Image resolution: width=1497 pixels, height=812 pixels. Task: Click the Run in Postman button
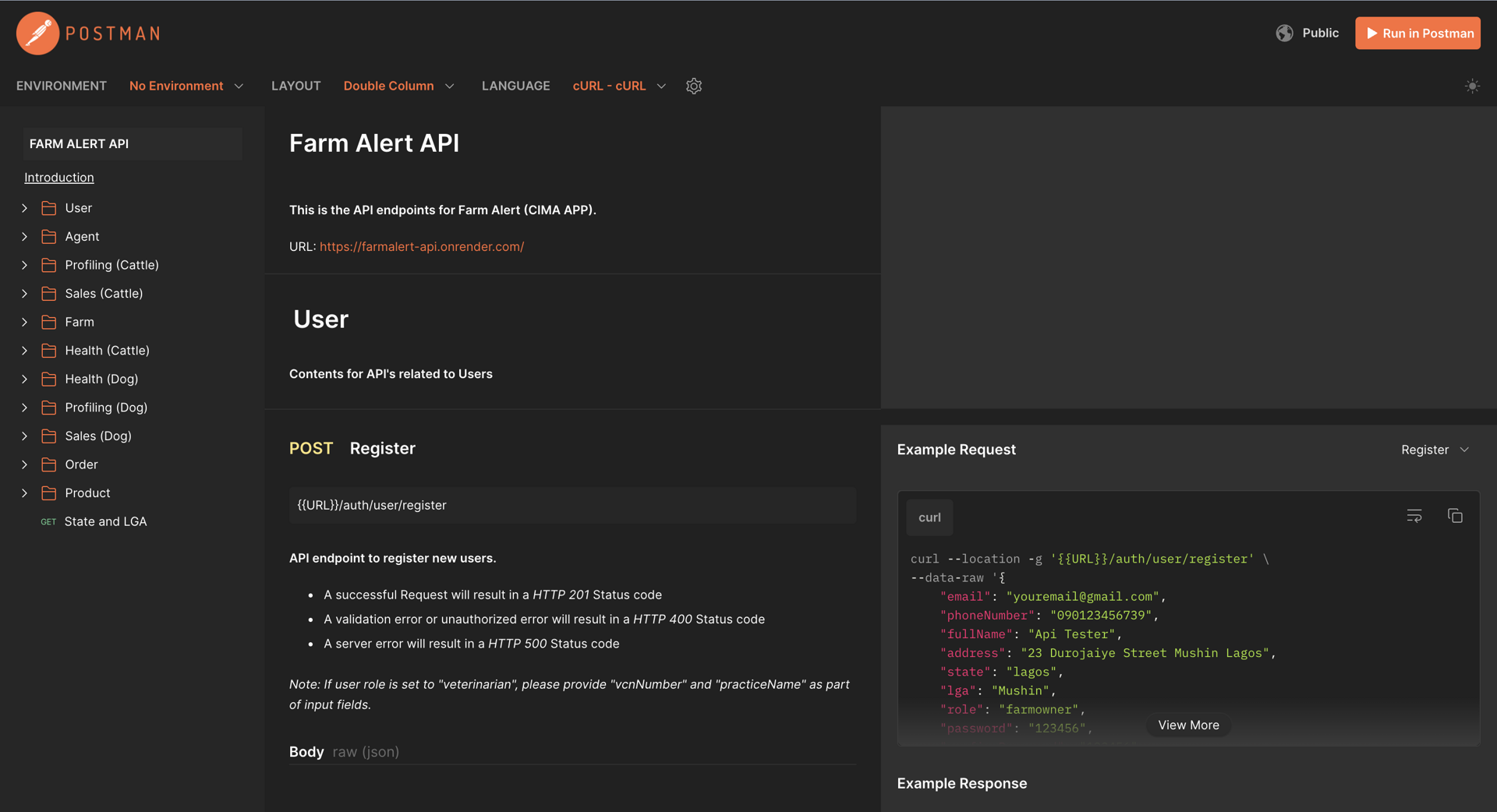(x=1417, y=33)
